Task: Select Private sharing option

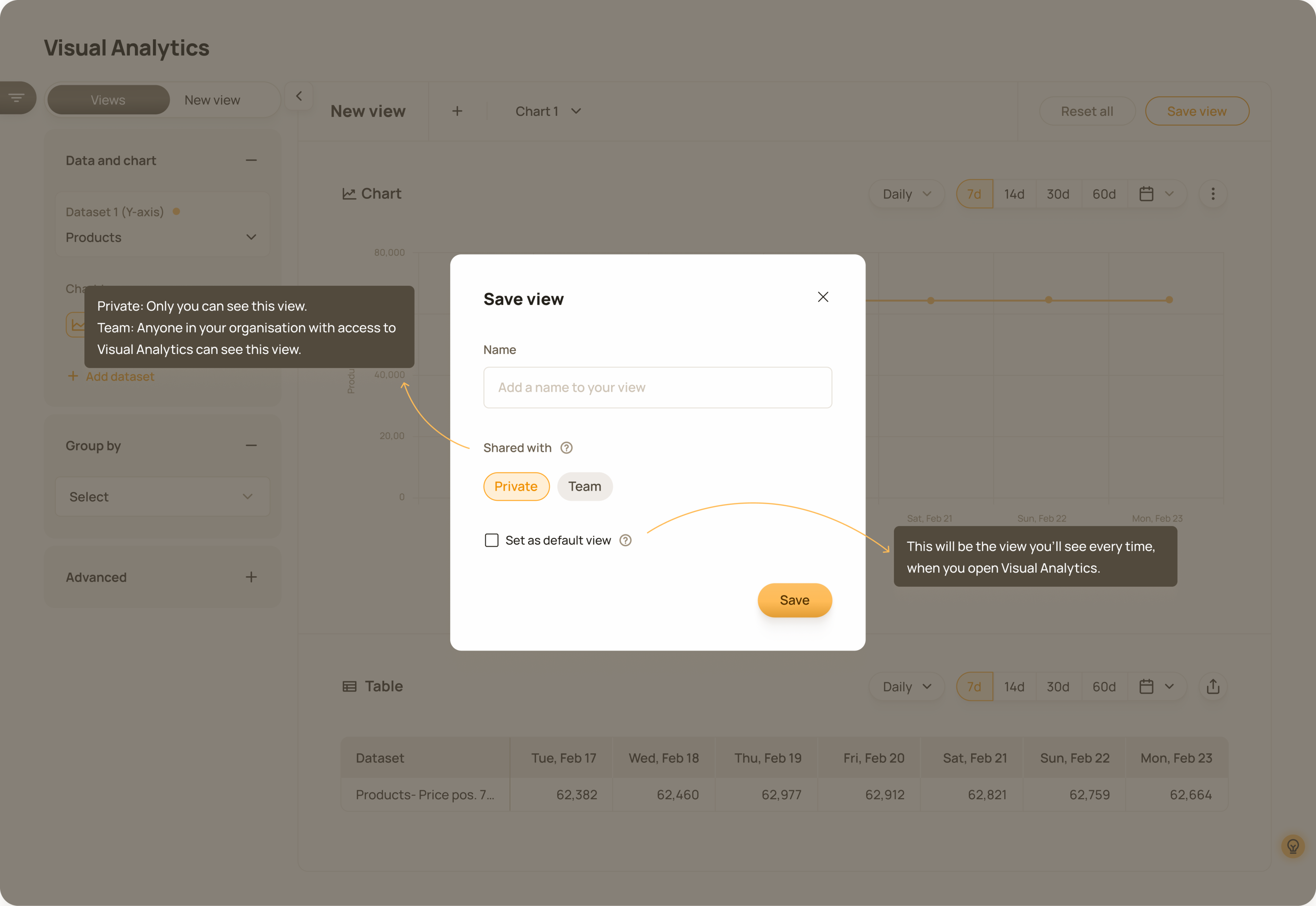Action: 517,486
